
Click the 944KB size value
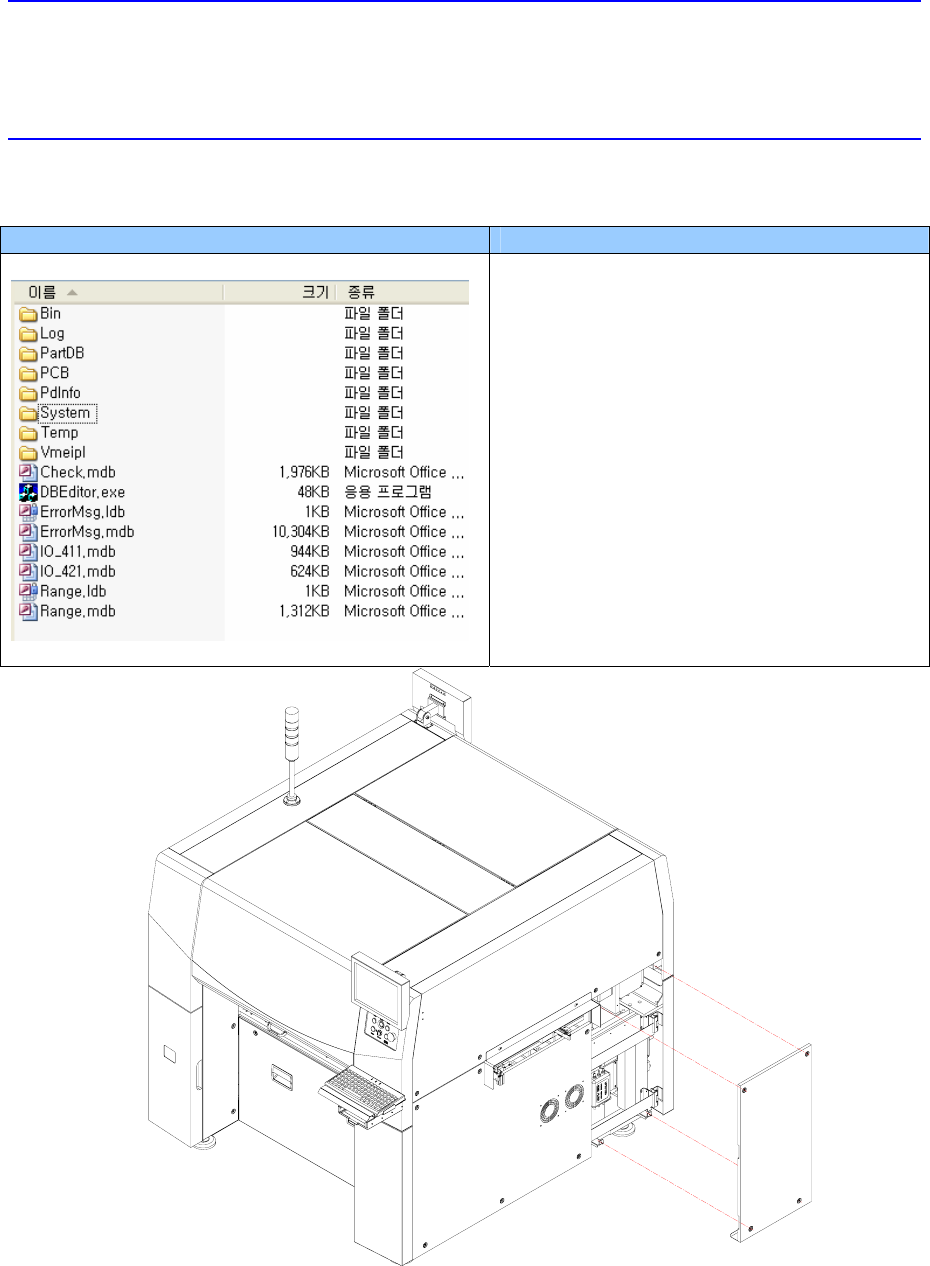pos(309,552)
